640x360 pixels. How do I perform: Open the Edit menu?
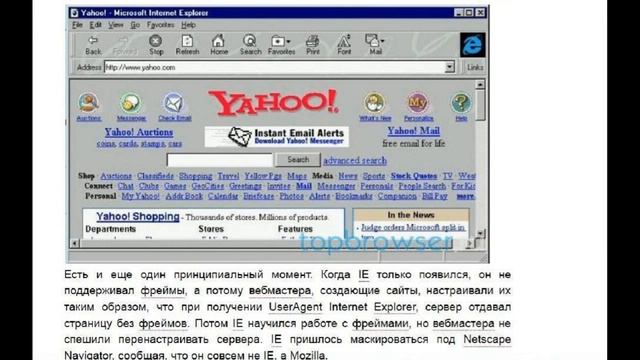[95, 25]
